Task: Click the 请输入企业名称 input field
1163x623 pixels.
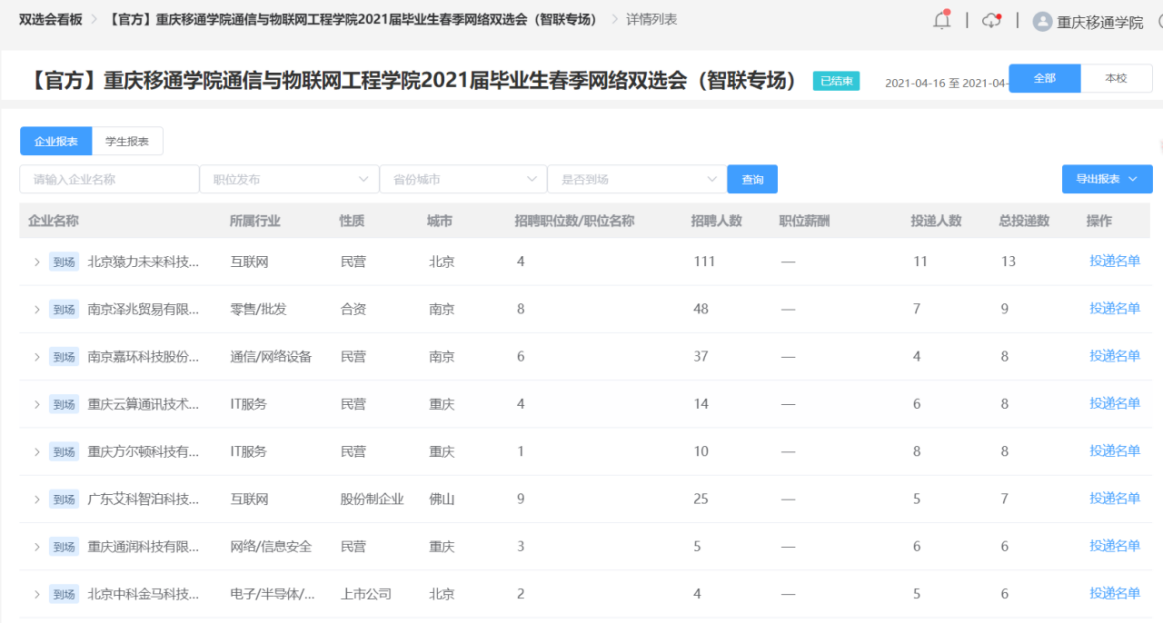Action: (x=109, y=180)
